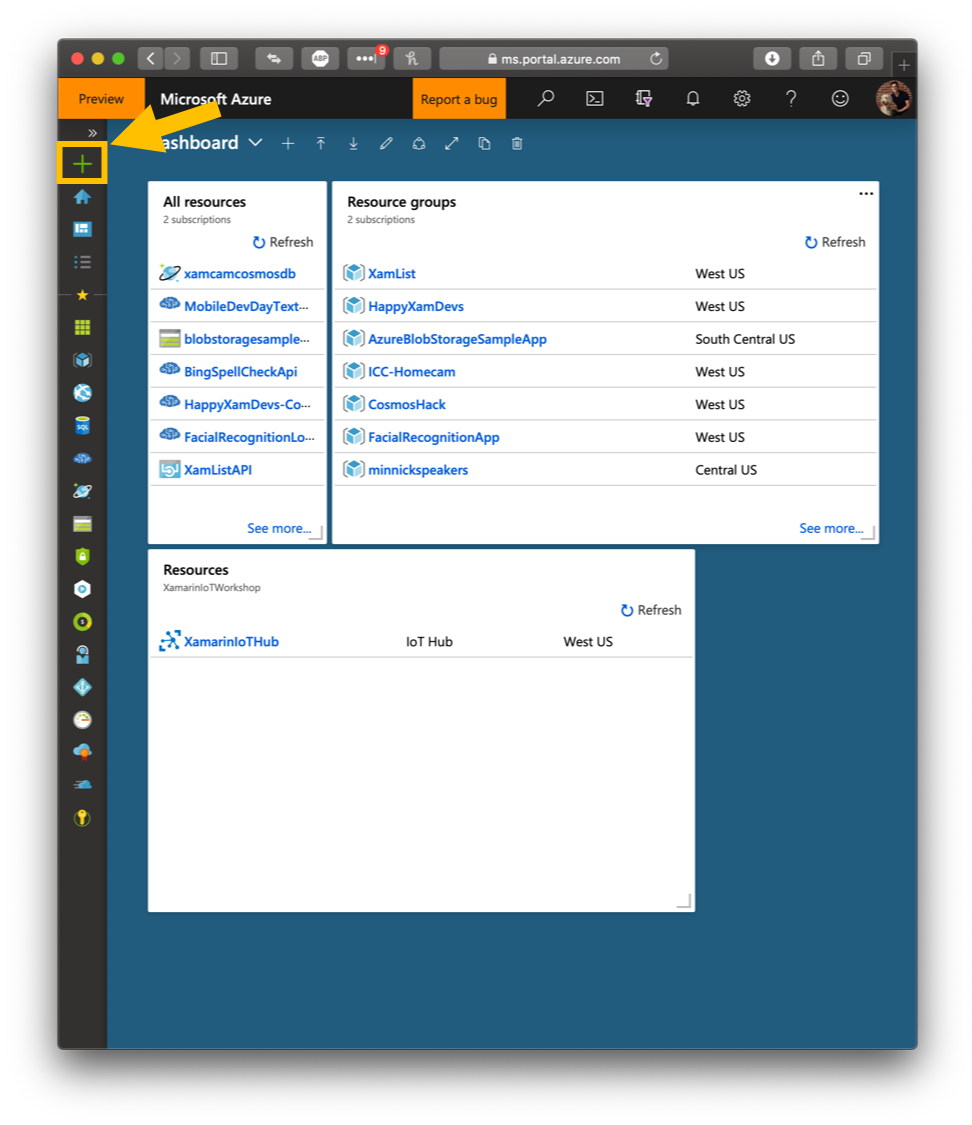
Task: Click See more in All resources tile
Action: click(x=279, y=528)
